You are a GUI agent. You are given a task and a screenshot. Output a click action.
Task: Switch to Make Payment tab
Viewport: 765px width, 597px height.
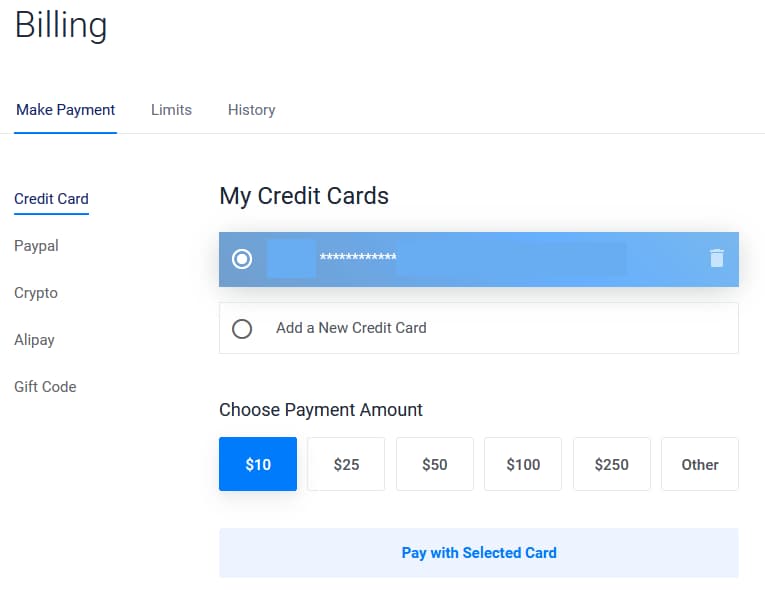65,110
